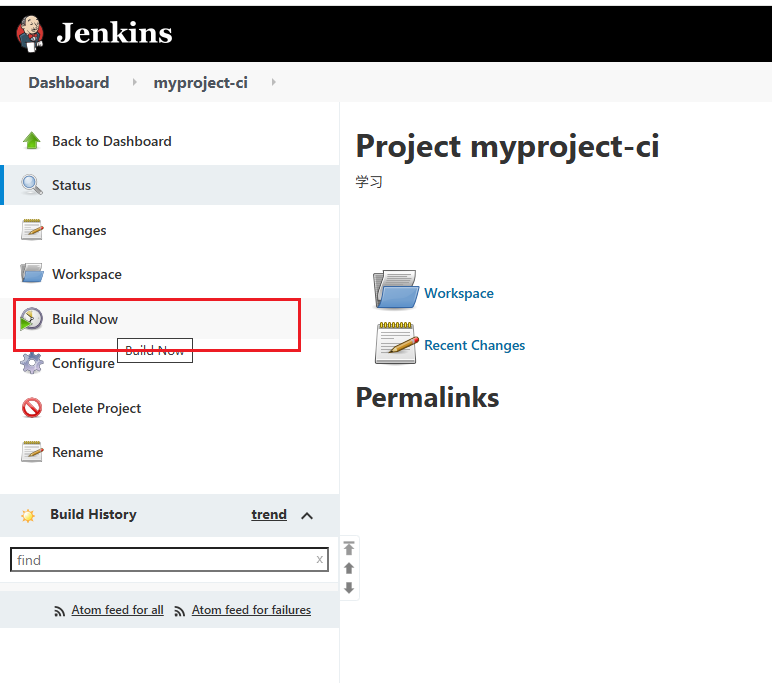Screen dimensions: 772x683
Task: Open Back to Dashboard link
Action: (x=112, y=141)
